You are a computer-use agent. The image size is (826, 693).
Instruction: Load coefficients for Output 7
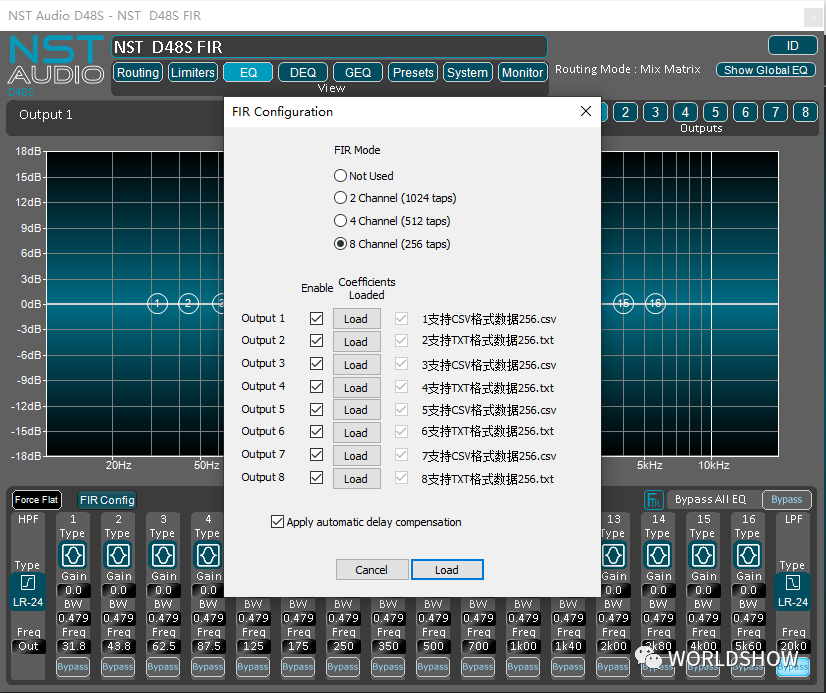(x=356, y=456)
